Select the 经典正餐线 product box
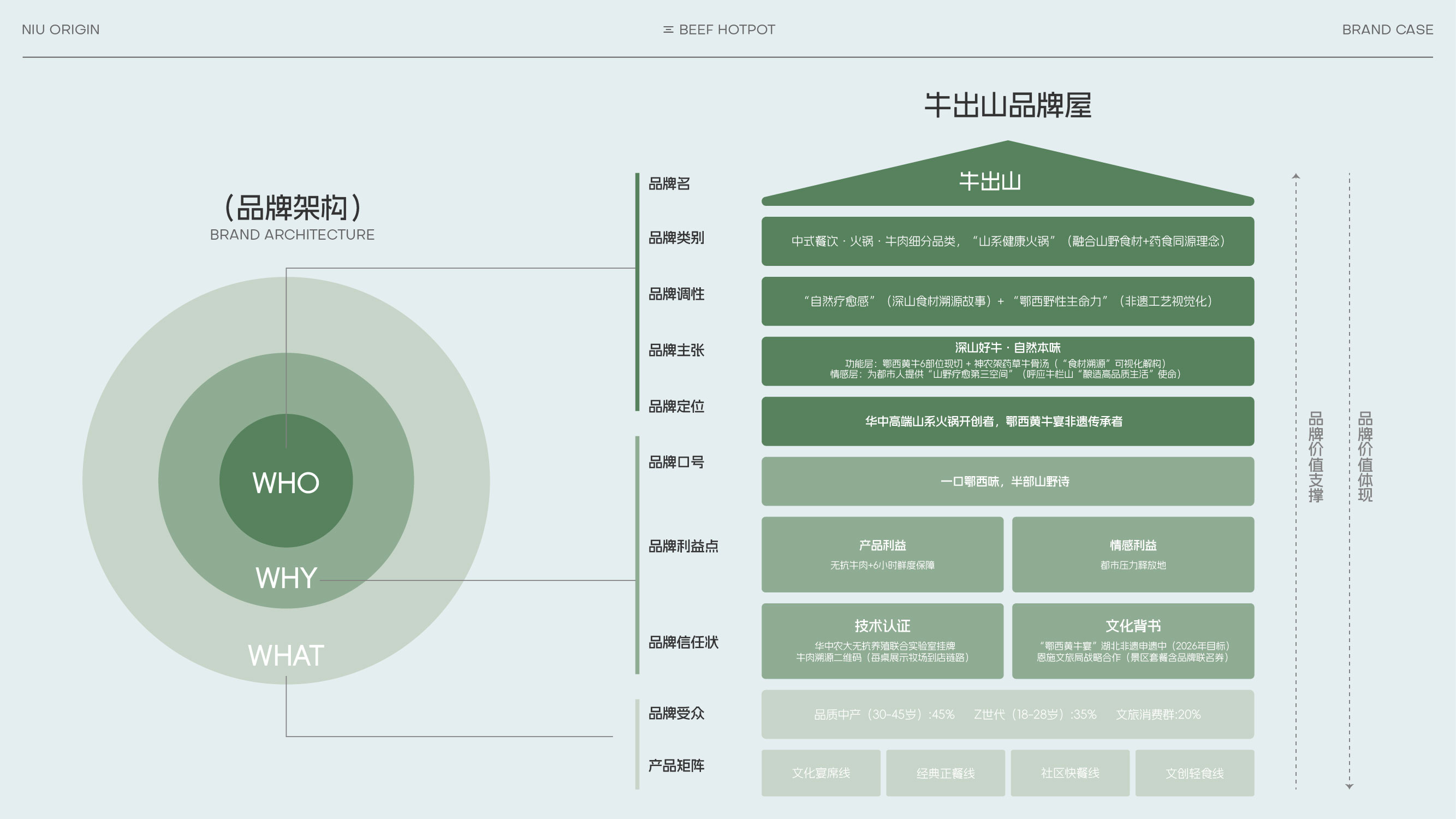 coord(945,773)
